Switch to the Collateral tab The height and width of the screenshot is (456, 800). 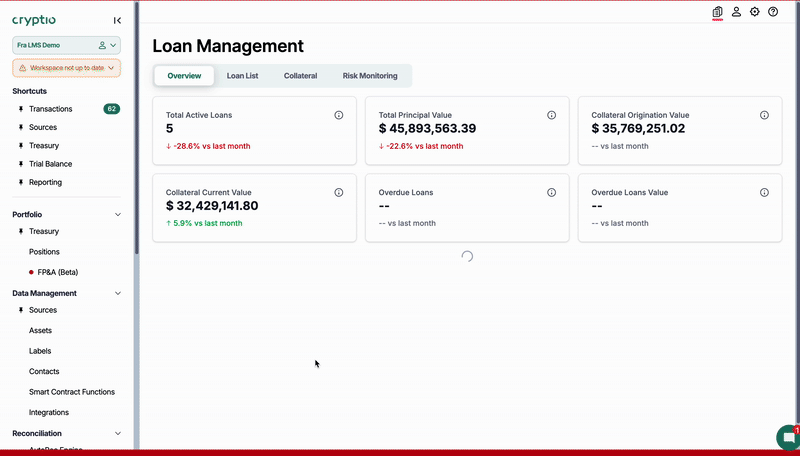click(x=301, y=75)
